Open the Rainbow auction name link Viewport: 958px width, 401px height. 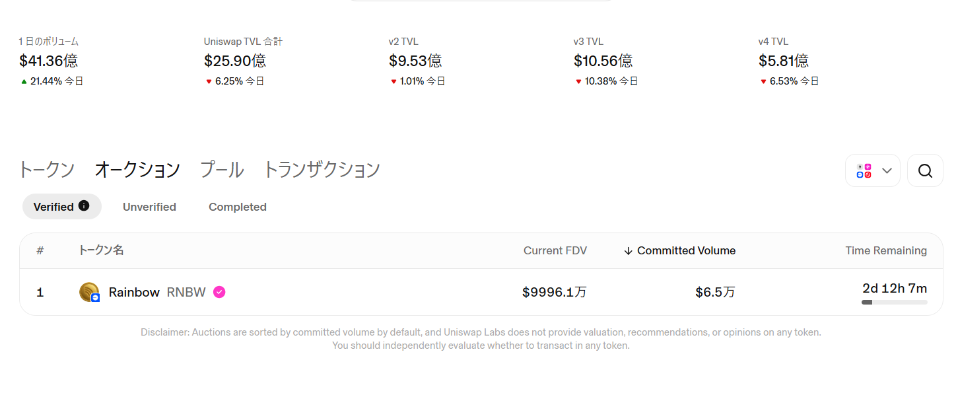click(x=134, y=292)
